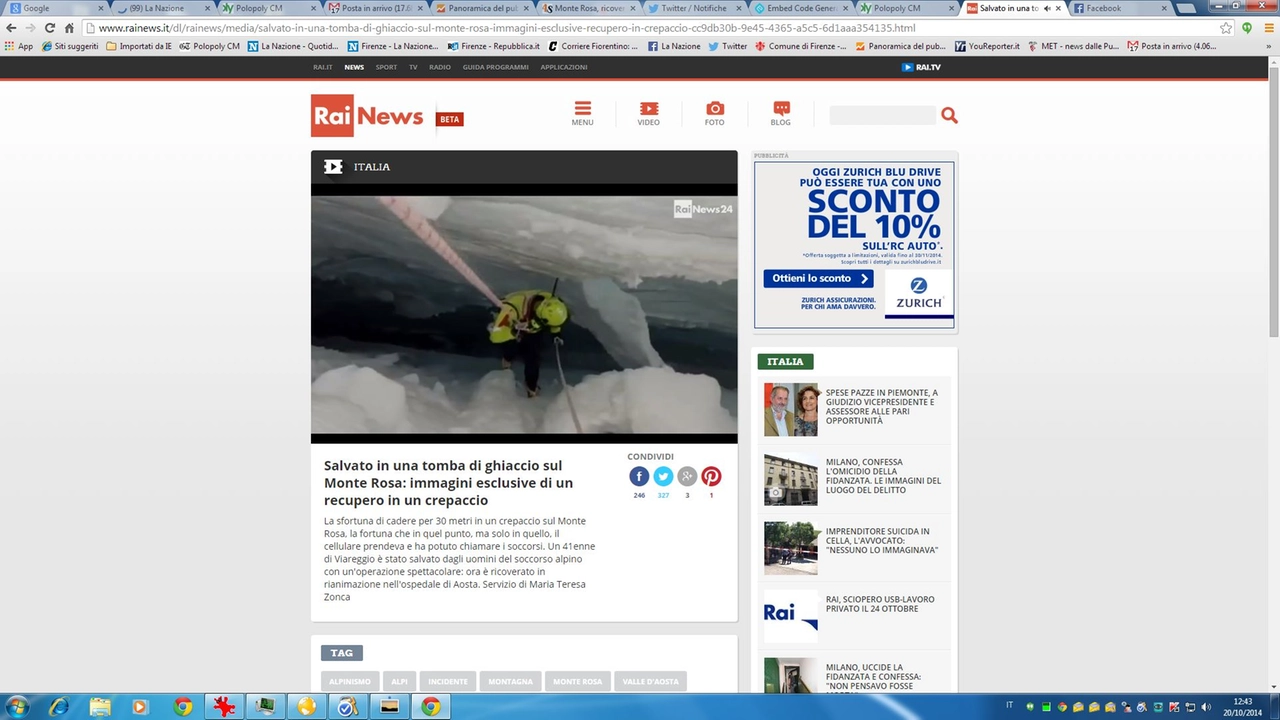This screenshot has height=720, width=1280.
Task: Click the video icon beside ITALIA header
Action: coord(333,167)
